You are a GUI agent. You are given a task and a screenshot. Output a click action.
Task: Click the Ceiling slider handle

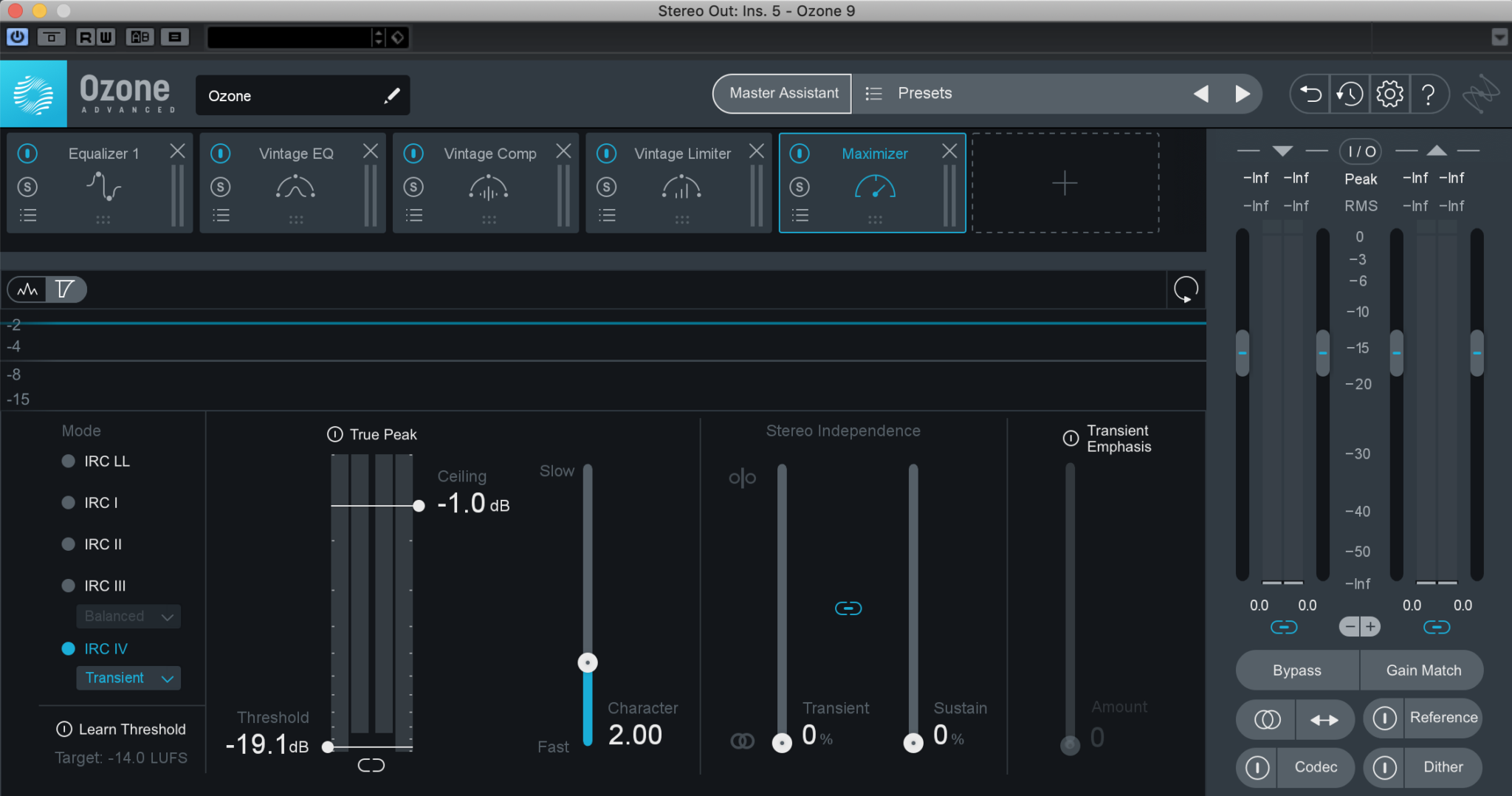click(x=419, y=506)
